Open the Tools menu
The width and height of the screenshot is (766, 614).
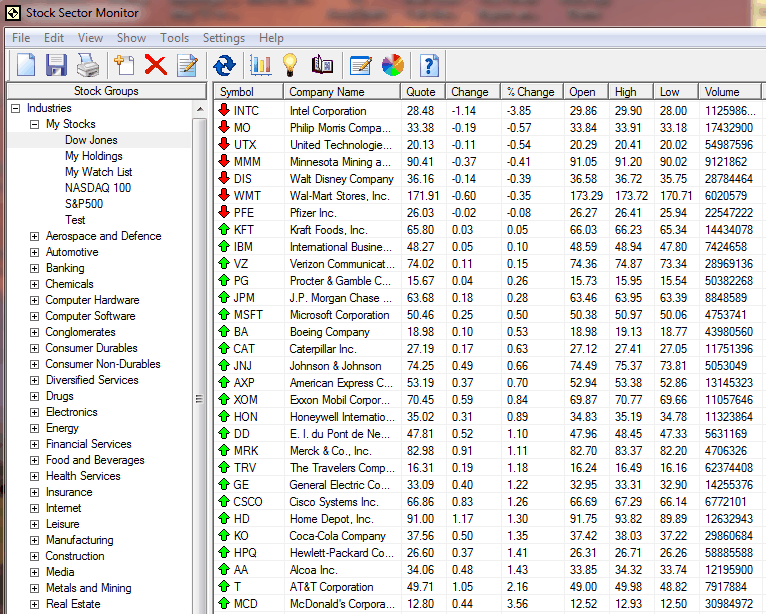click(x=174, y=38)
